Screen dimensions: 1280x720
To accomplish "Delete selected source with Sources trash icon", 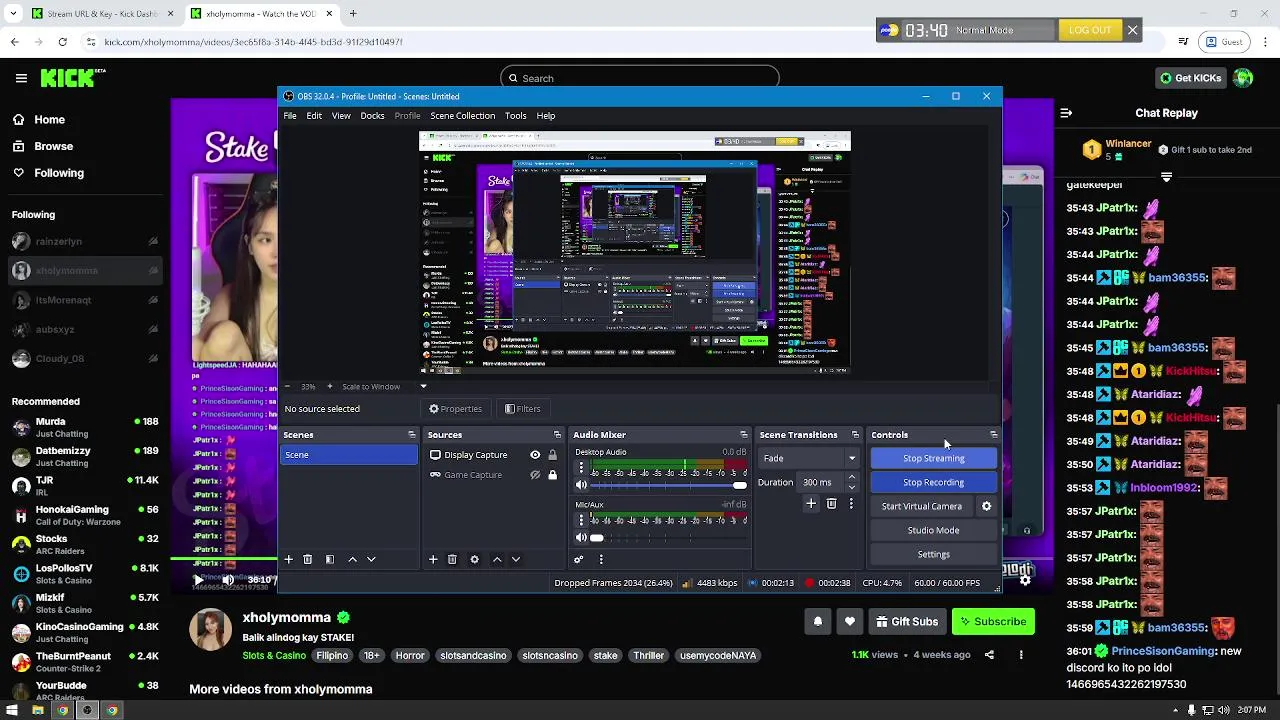I will 452,560.
